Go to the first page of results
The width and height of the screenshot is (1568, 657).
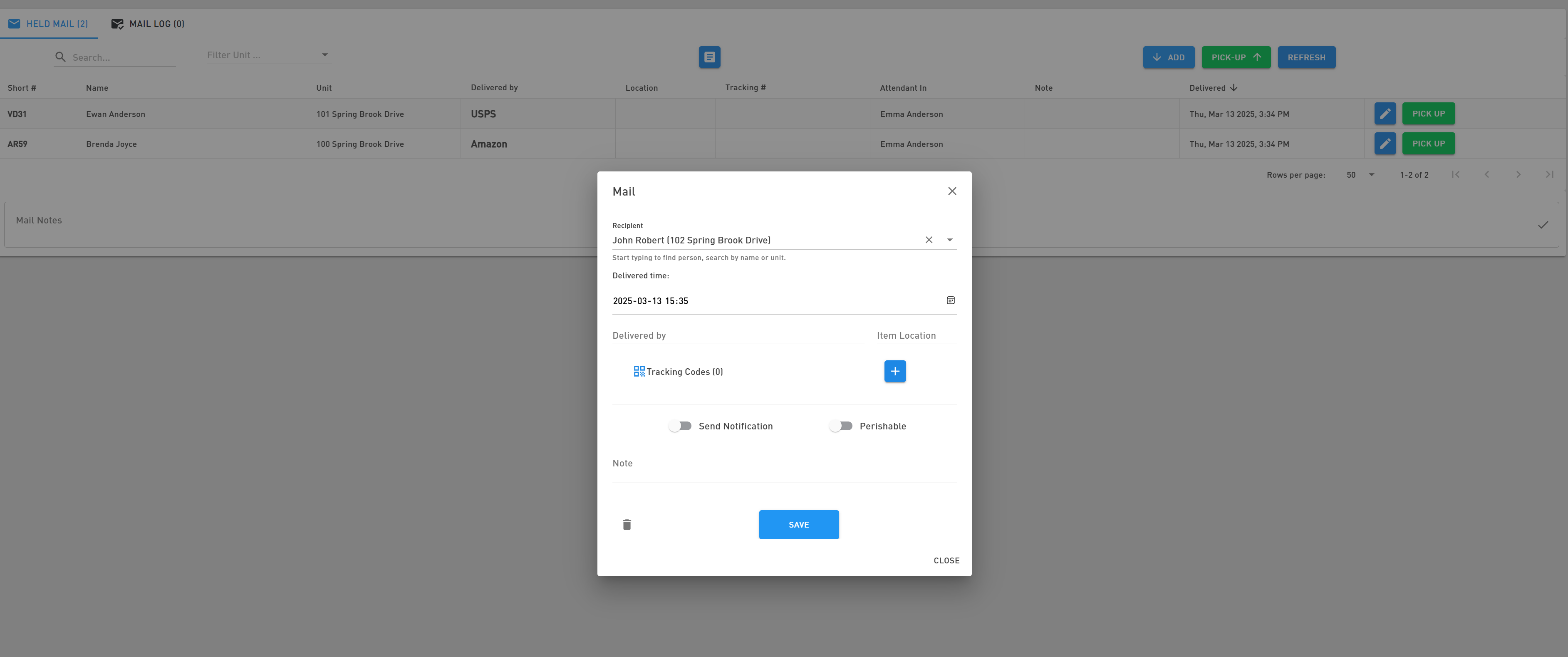[x=1455, y=175]
